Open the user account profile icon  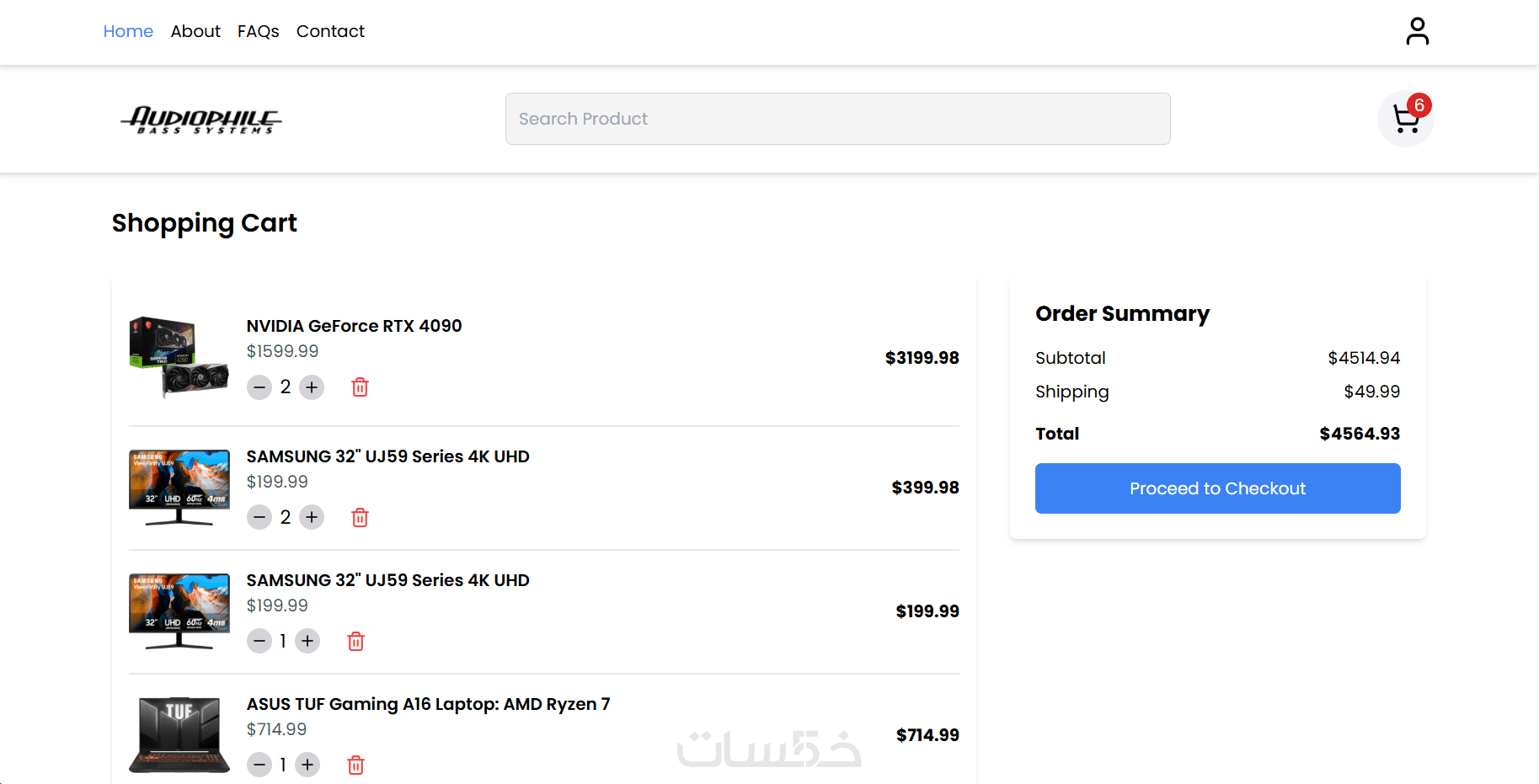pyautogui.click(x=1417, y=32)
